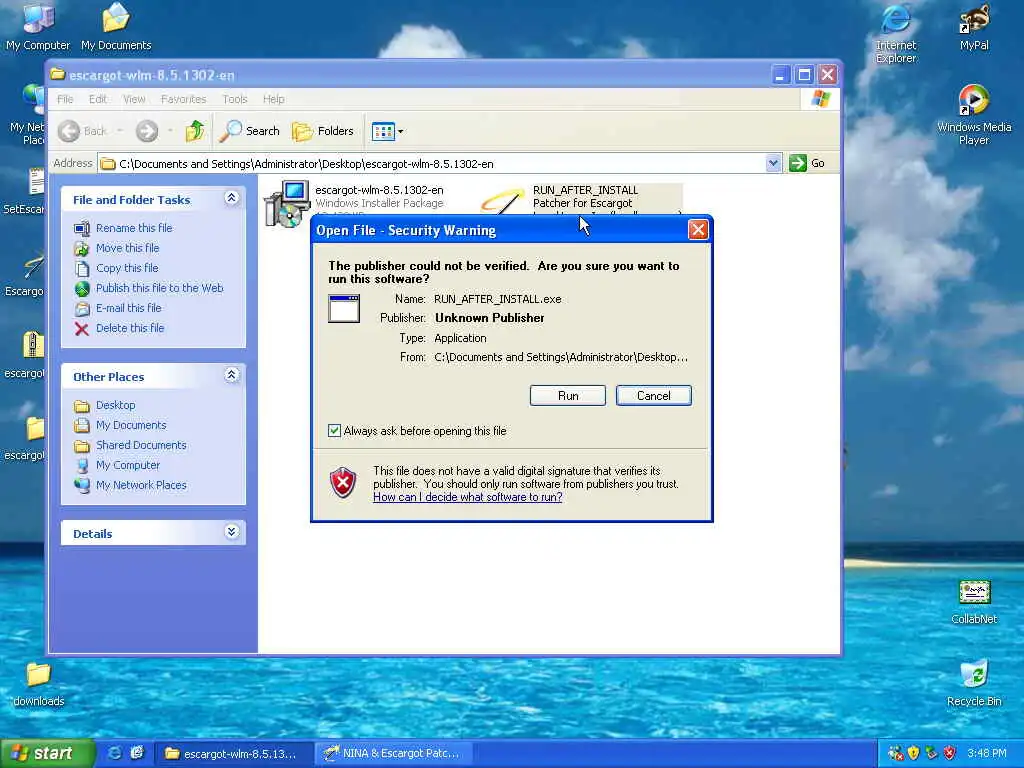The width and height of the screenshot is (1024, 768).
Task: Click Copy this file
Action: coord(127,268)
